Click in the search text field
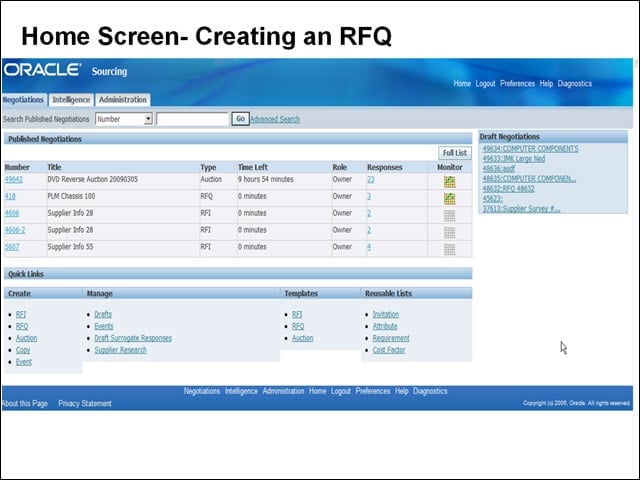Screen dimensions: 640x480 pos(192,119)
